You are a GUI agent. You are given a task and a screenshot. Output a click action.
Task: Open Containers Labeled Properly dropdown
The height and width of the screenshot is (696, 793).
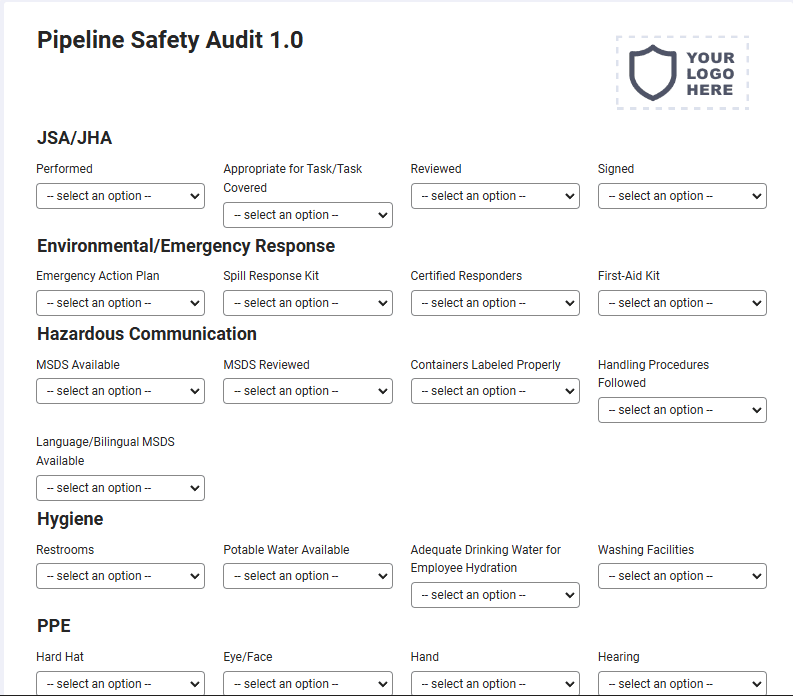(x=495, y=391)
